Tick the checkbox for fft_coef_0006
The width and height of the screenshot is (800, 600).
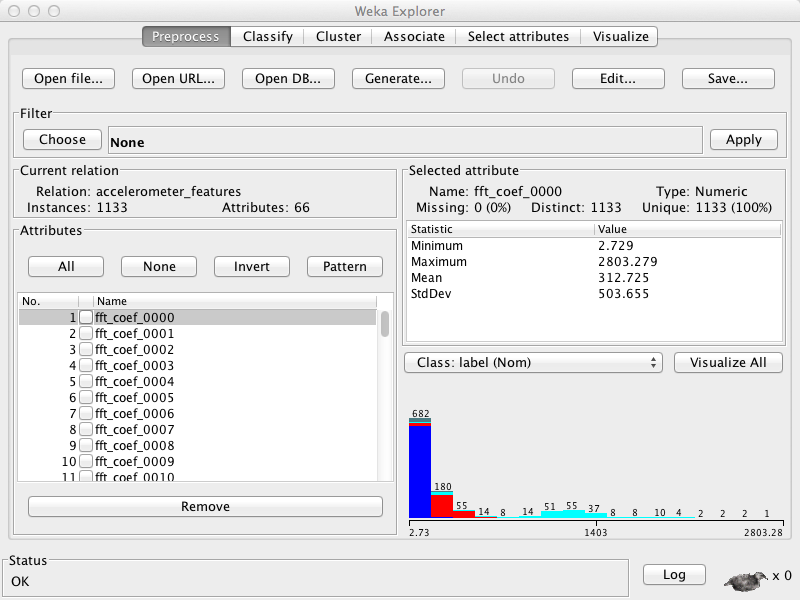[x=86, y=413]
